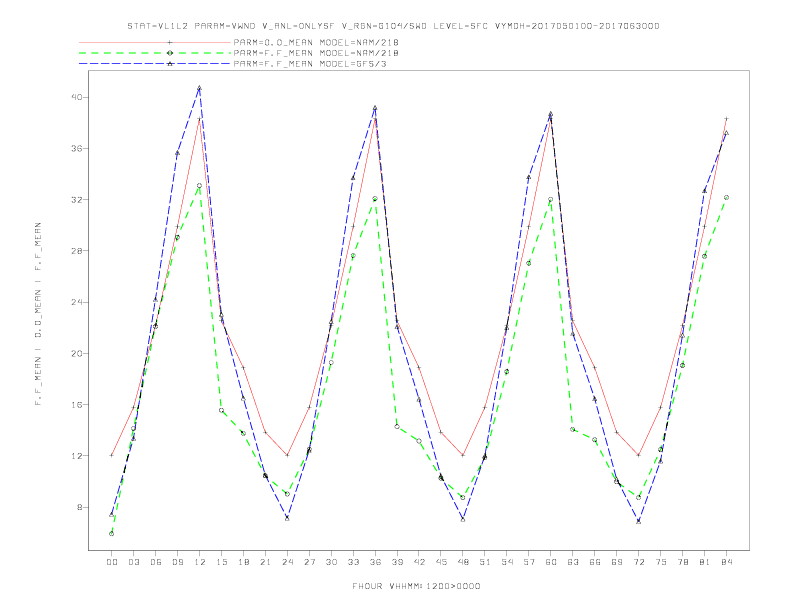Click x-axis forecast hour label 45
The height and width of the screenshot is (612, 792).
pyautogui.click(x=441, y=562)
